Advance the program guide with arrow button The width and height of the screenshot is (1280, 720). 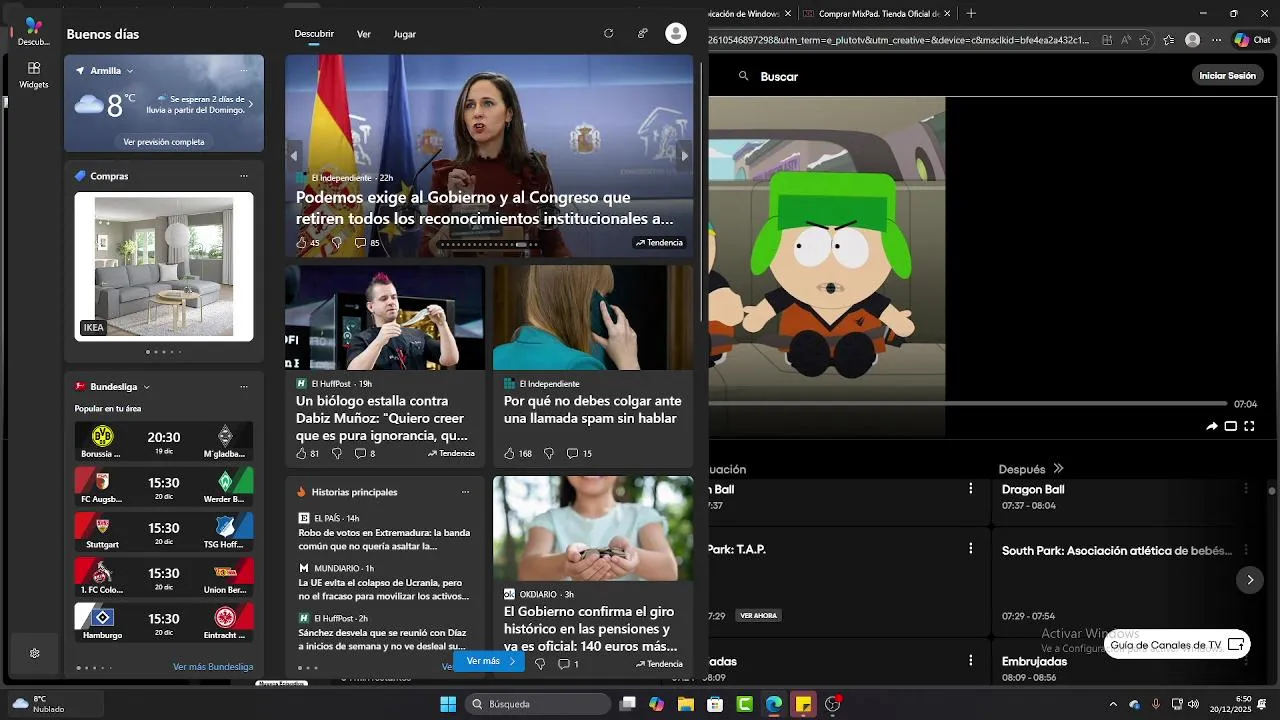click(x=1249, y=580)
